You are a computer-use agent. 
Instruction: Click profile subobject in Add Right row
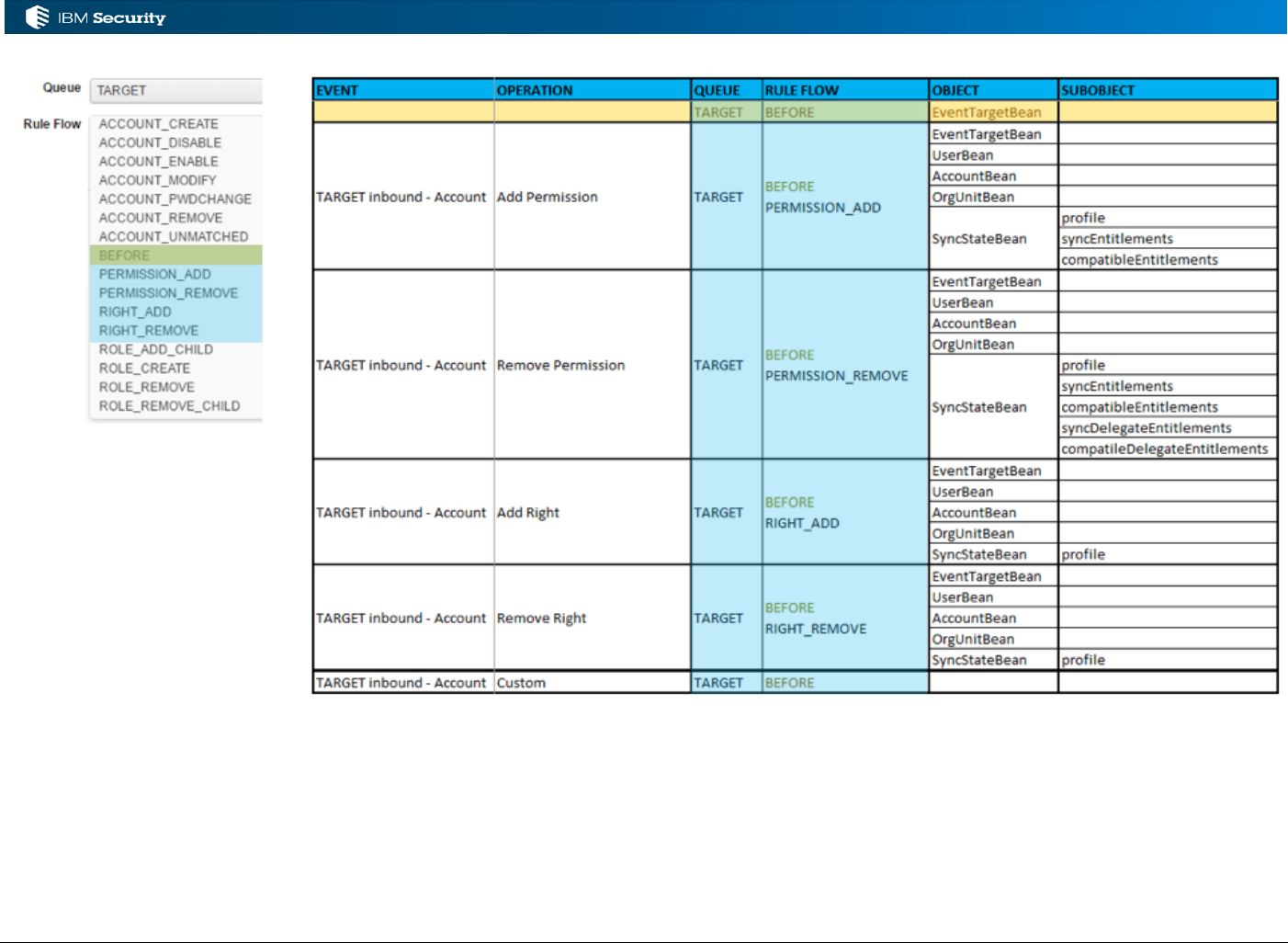point(1168,554)
